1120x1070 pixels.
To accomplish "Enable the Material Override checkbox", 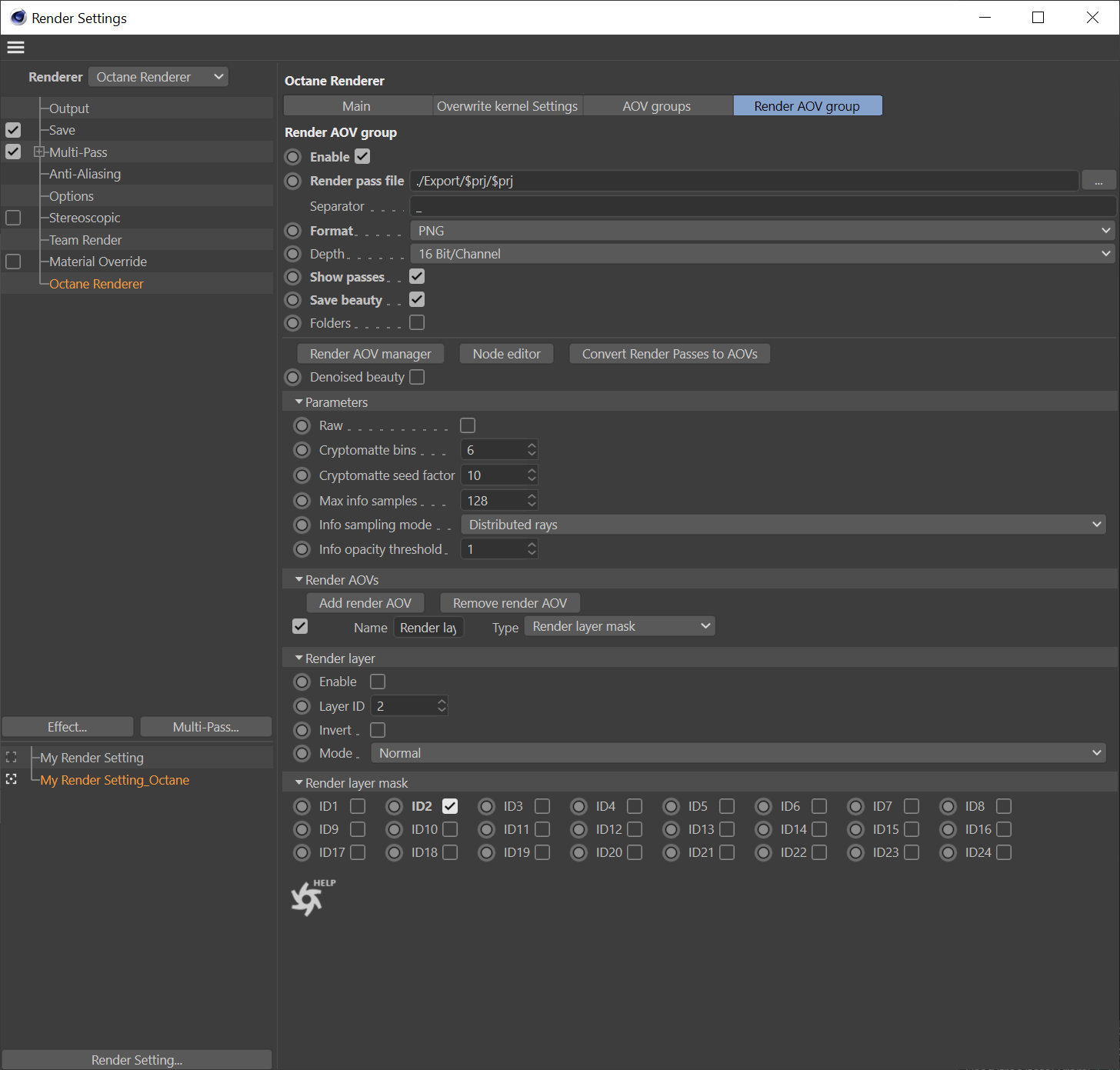I will click(13, 262).
